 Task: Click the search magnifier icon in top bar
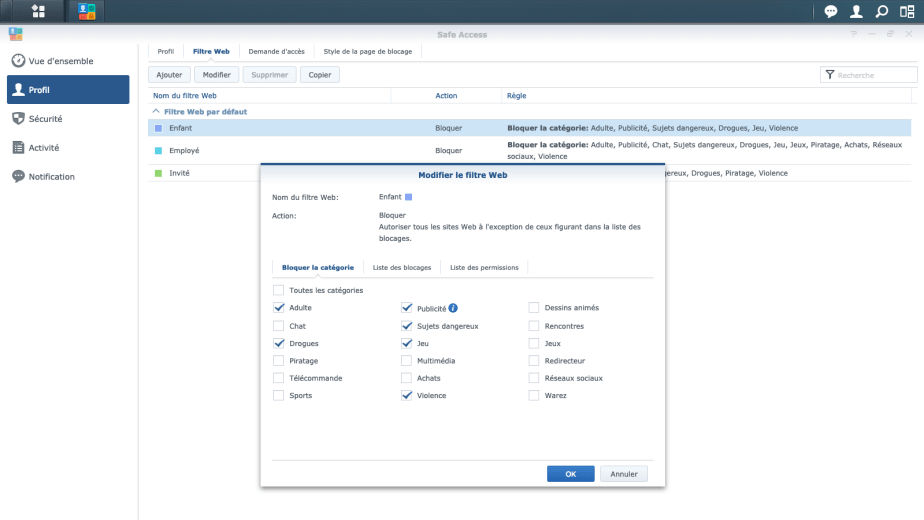tap(881, 12)
